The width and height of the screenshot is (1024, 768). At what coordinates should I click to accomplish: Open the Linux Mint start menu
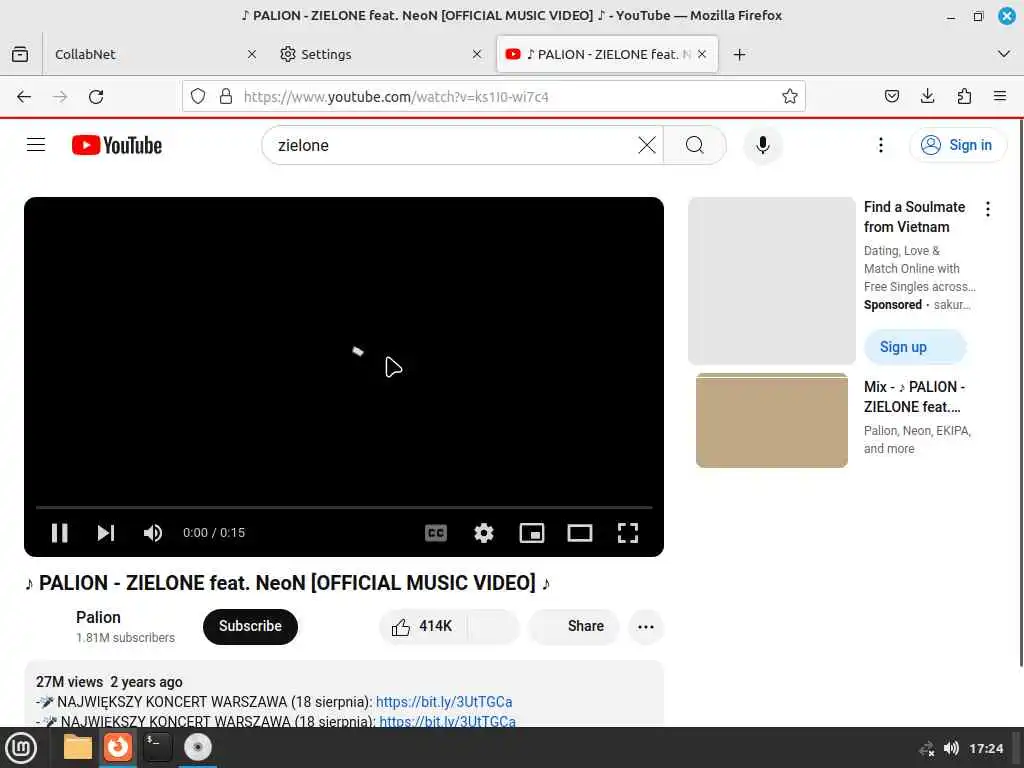21,747
